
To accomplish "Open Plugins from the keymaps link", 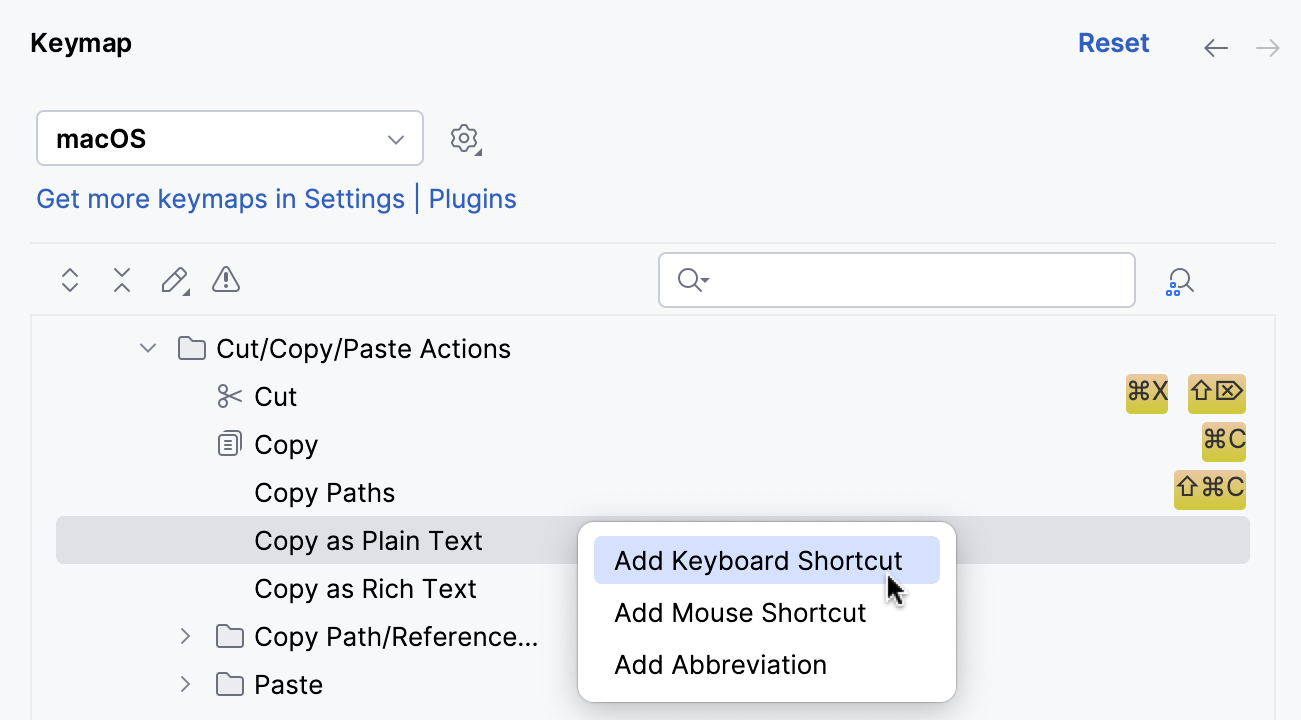I will point(472,199).
